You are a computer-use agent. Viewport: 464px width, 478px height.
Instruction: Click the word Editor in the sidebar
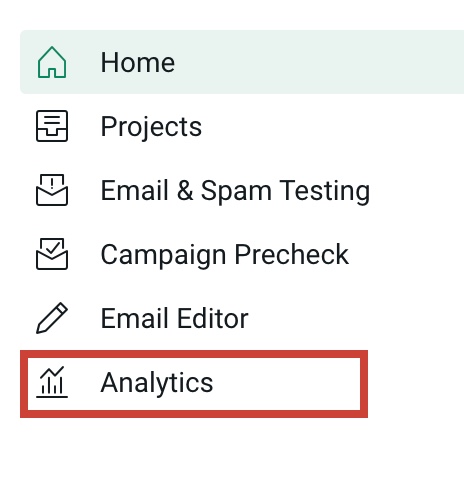(x=213, y=318)
